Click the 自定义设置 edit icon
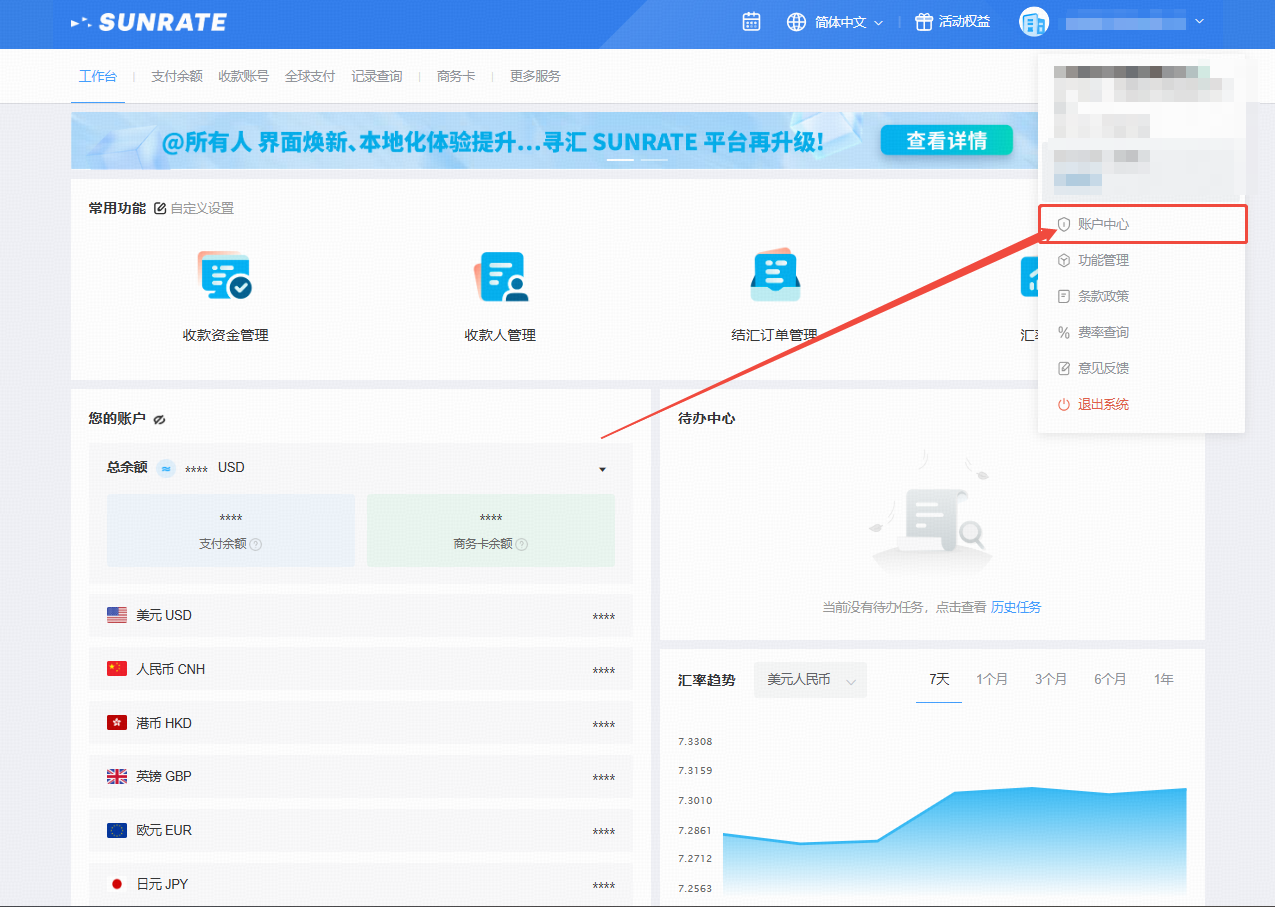The width and height of the screenshot is (1275, 907). click(x=160, y=208)
